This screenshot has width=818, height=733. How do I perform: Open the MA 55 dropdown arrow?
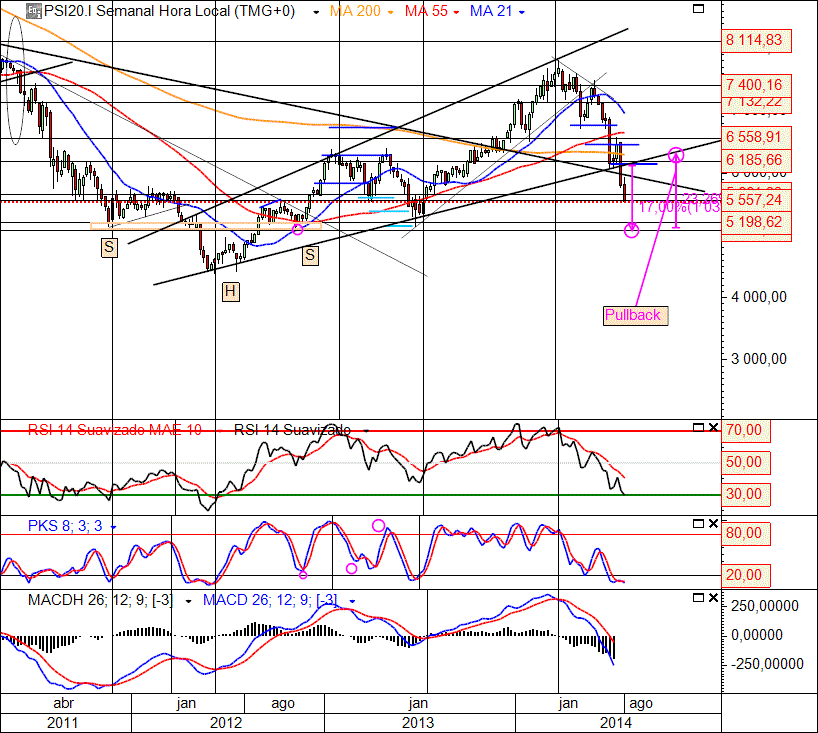456,13
